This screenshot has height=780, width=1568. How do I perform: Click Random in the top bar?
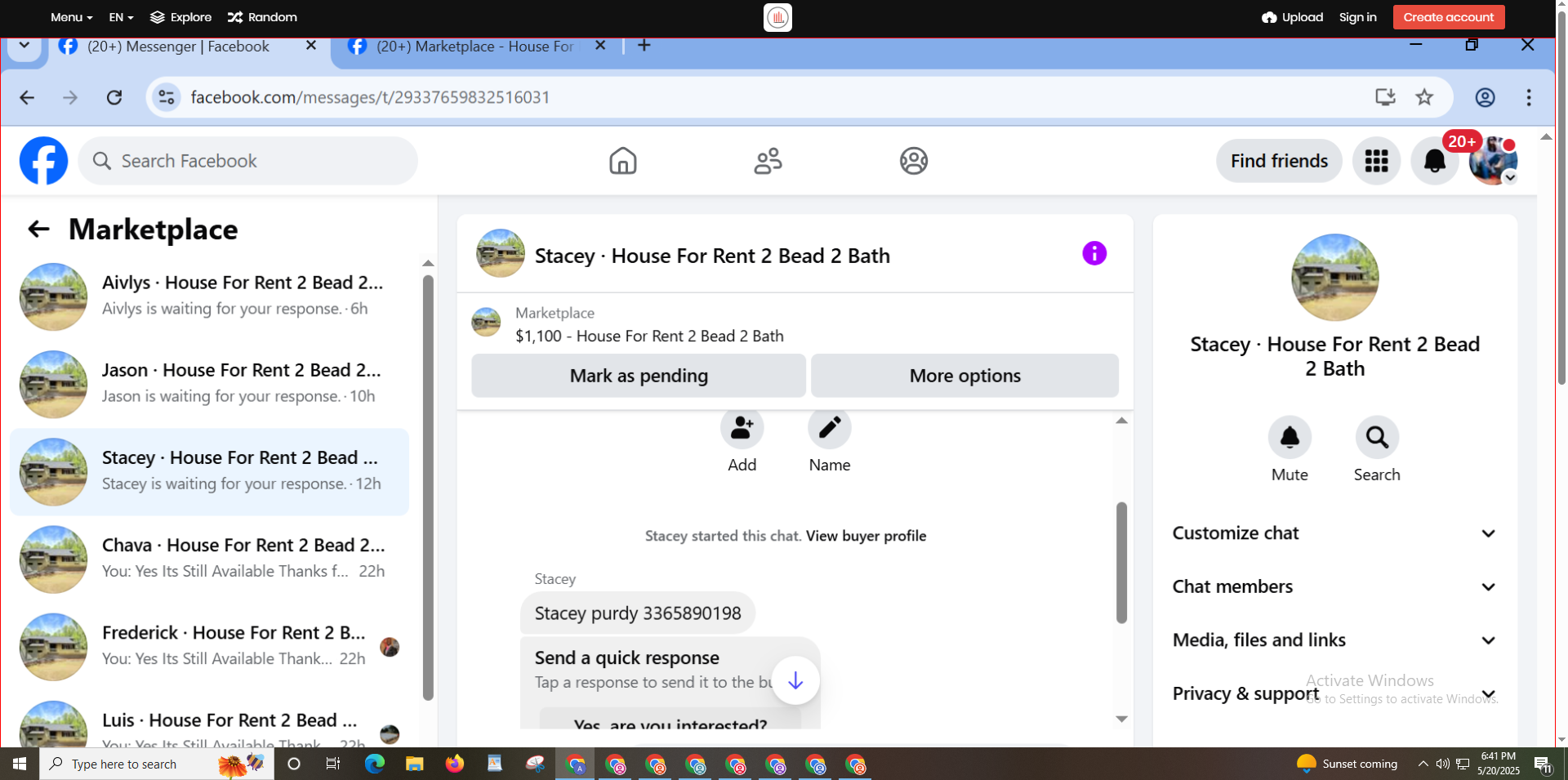tap(262, 17)
